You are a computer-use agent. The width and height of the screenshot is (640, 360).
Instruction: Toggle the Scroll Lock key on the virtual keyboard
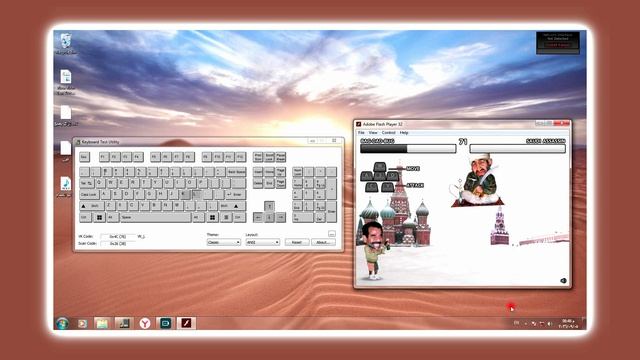(x=269, y=157)
